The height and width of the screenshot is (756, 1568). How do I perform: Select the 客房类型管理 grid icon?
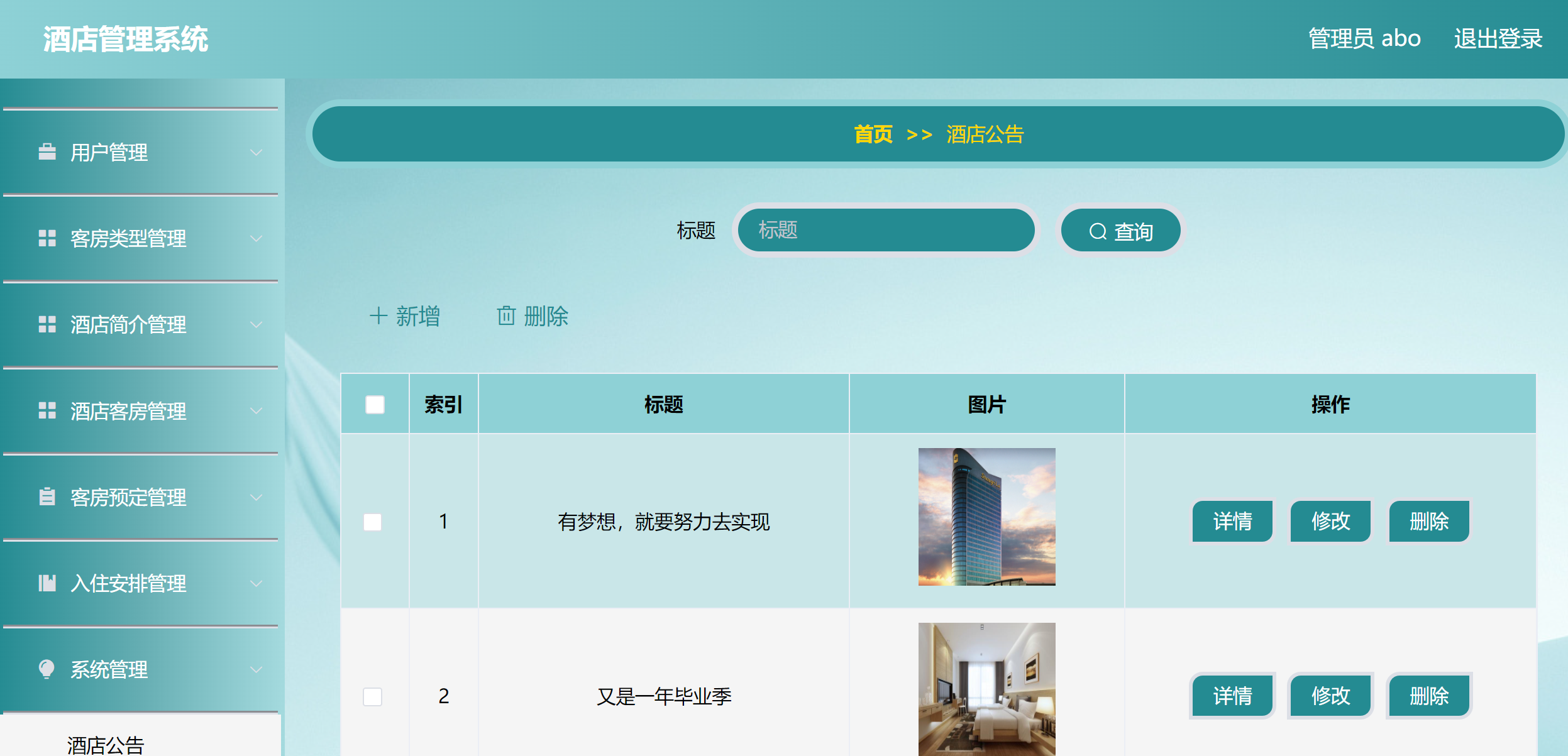tap(47, 238)
